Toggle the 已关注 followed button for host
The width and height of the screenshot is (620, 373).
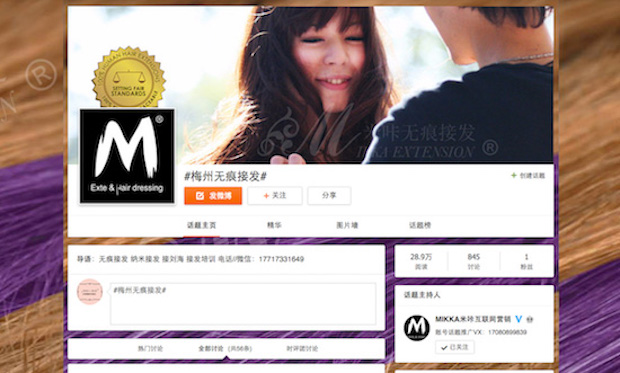455,347
